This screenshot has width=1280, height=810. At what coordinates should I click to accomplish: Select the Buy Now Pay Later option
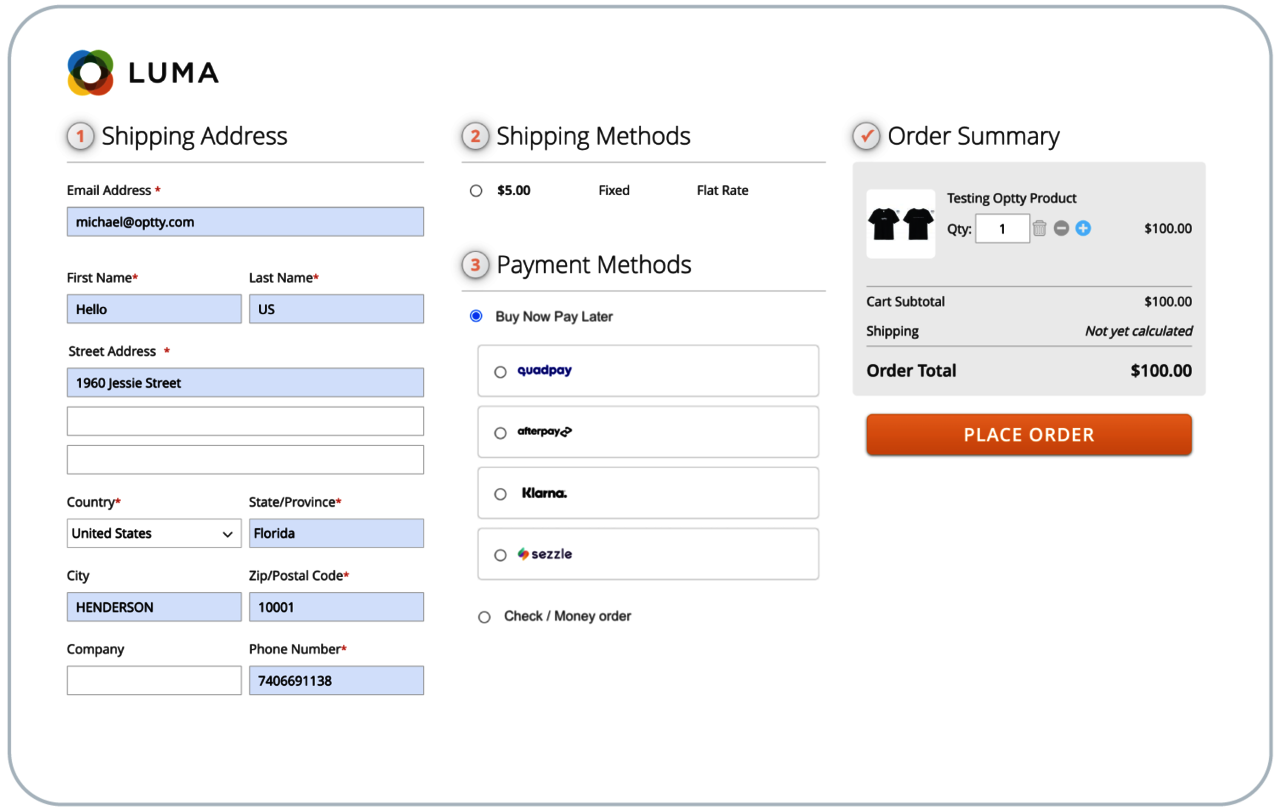476,316
